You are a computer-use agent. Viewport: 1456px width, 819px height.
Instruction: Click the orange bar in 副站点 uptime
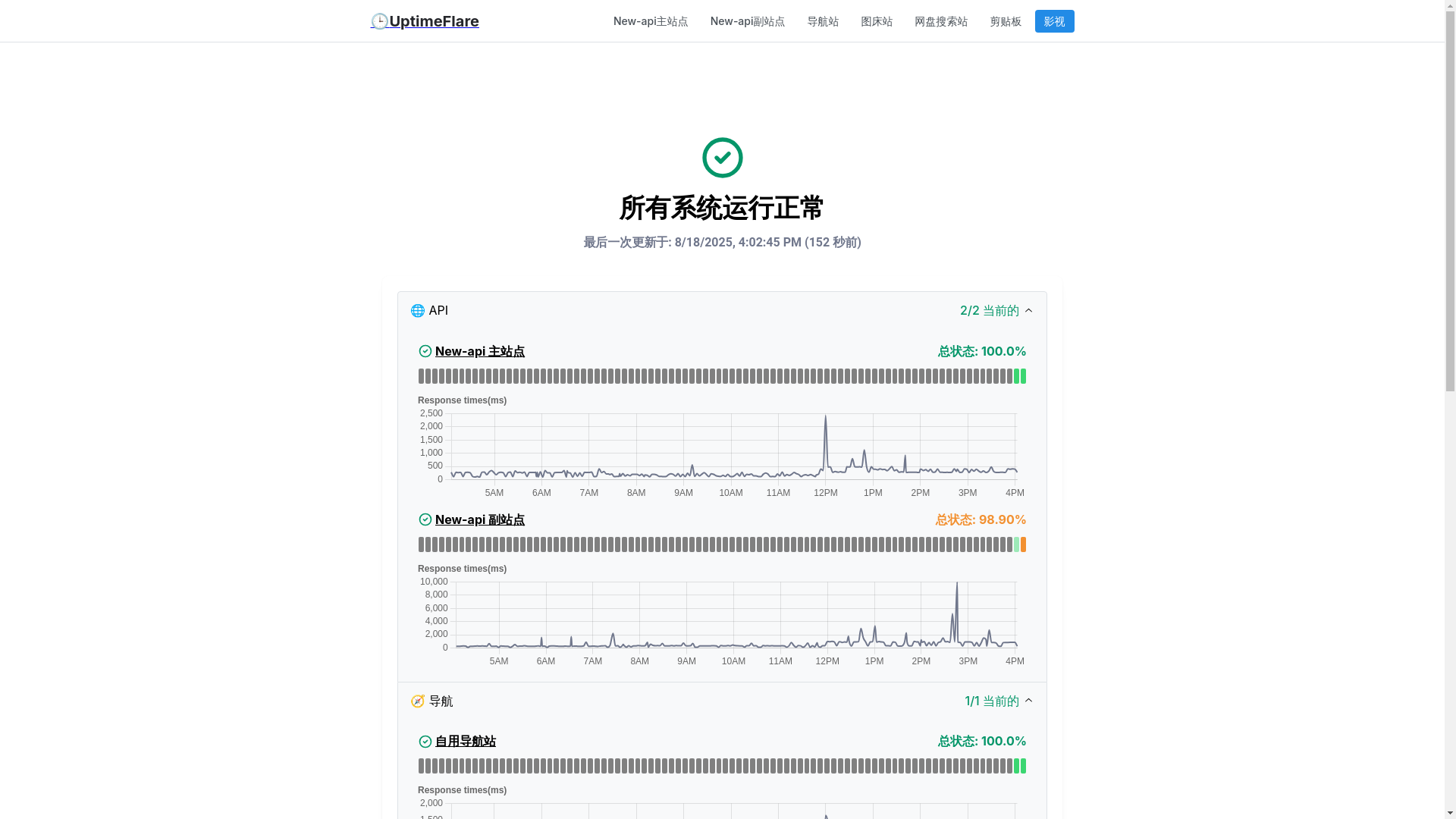coord(1023,544)
